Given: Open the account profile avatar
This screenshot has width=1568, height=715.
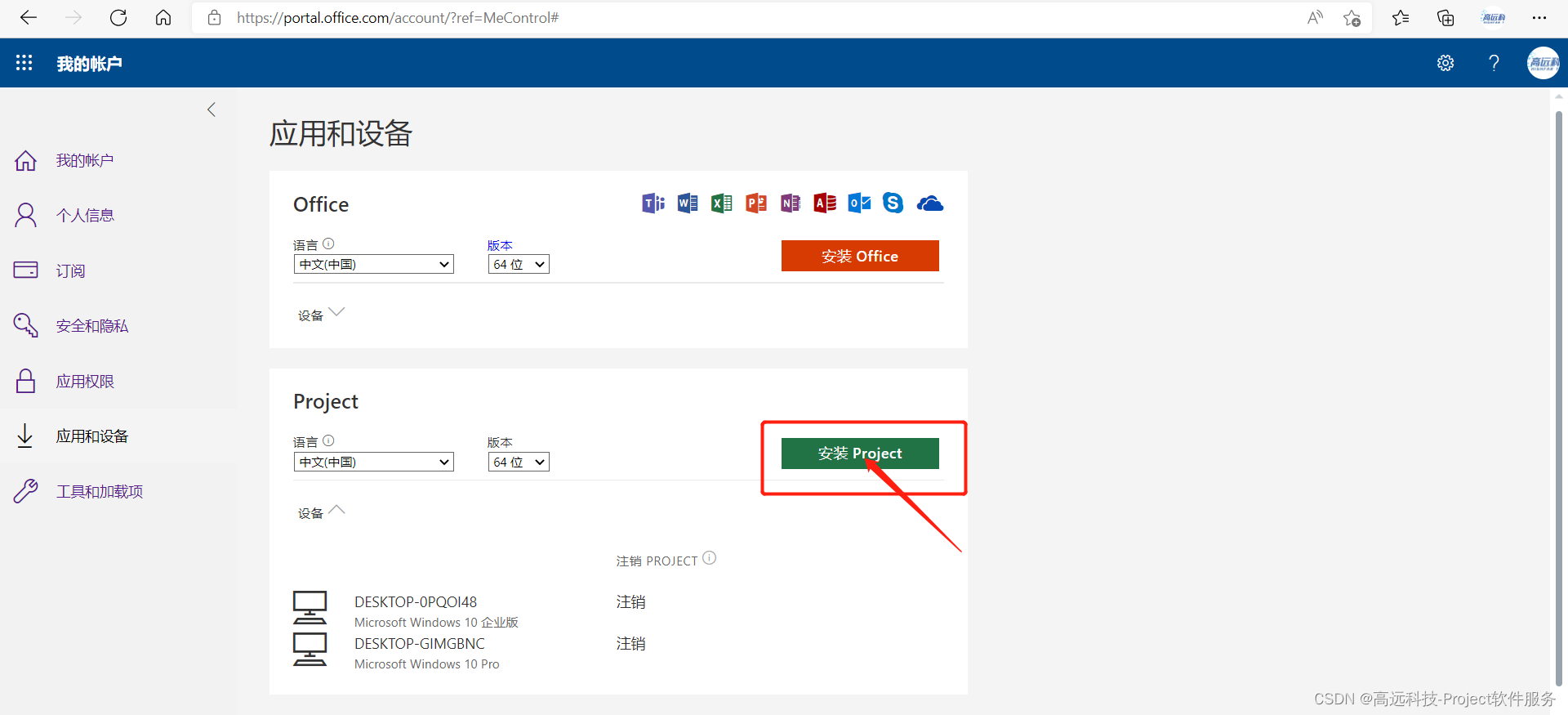Looking at the screenshot, I should tap(1543, 63).
